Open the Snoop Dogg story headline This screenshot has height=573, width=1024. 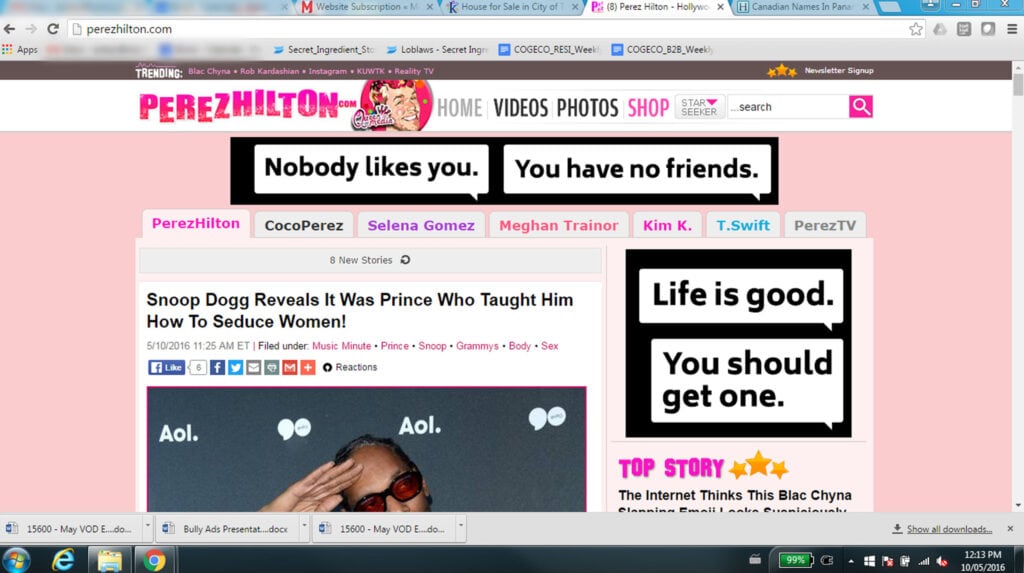359,310
